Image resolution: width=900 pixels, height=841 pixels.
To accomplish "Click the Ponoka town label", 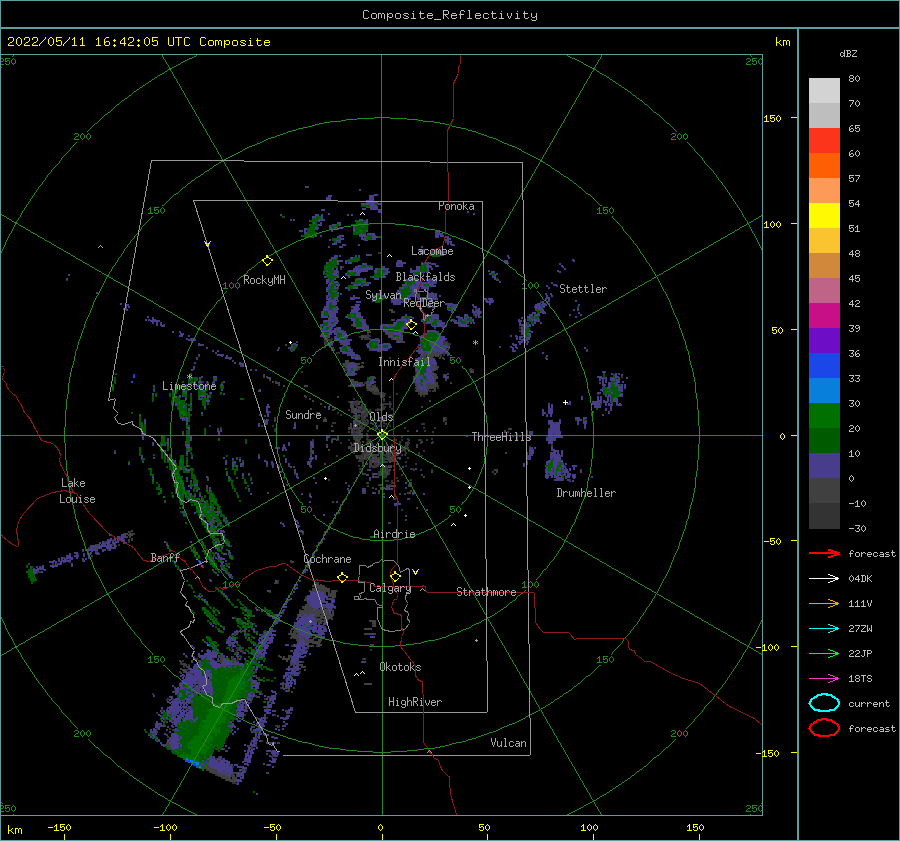I will click(x=456, y=206).
